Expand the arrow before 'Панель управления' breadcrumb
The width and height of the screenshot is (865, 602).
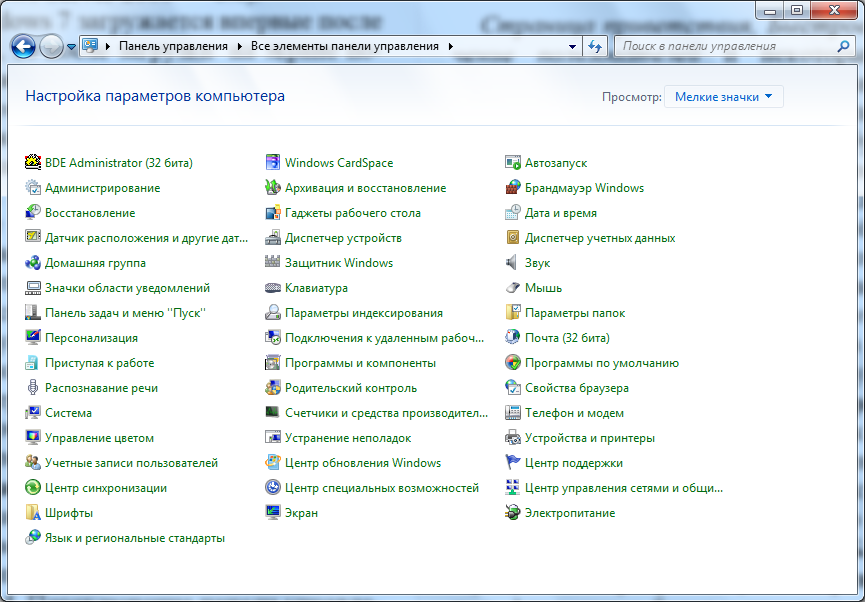coord(108,46)
